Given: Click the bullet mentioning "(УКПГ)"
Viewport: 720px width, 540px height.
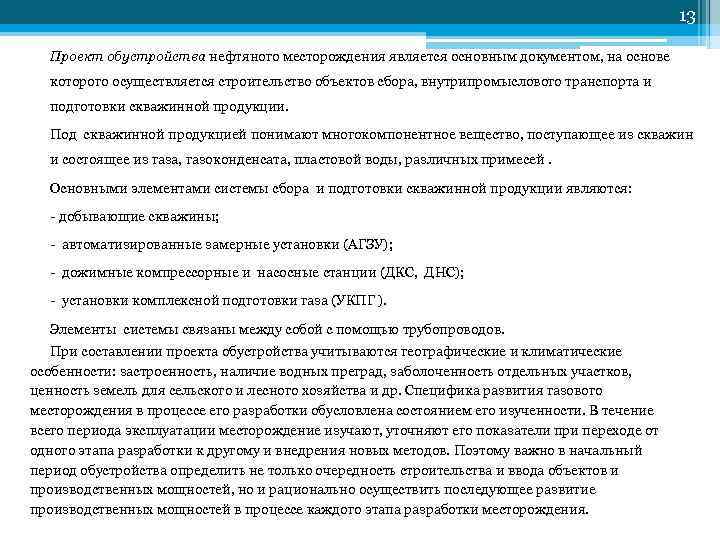Looking at the screenshot, I should pyautogui.click(x=218, y=301).
